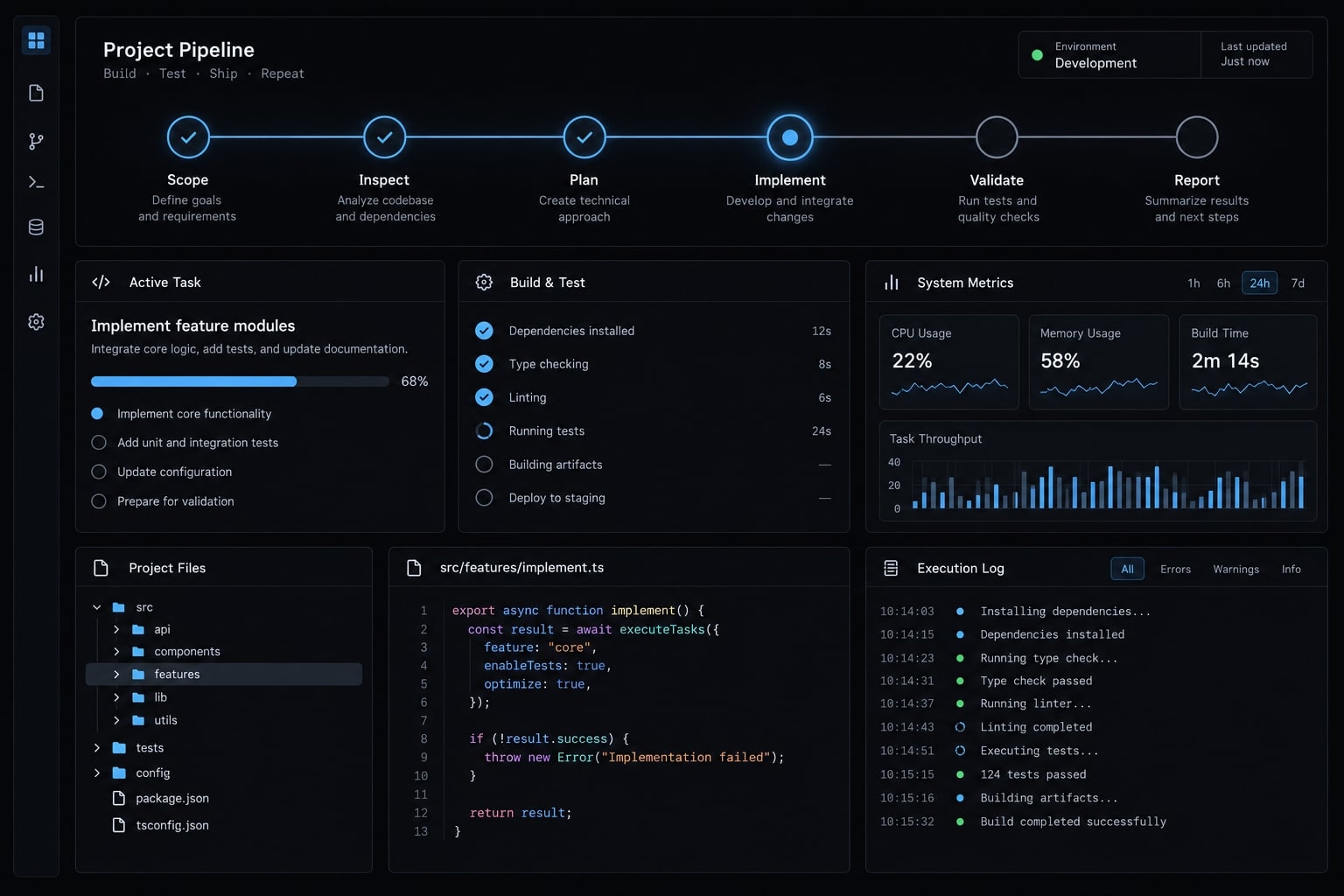This screenshot has height=896, width=1344.
Task: Click the Report pipeline step circle
Action: (1197, 137)
